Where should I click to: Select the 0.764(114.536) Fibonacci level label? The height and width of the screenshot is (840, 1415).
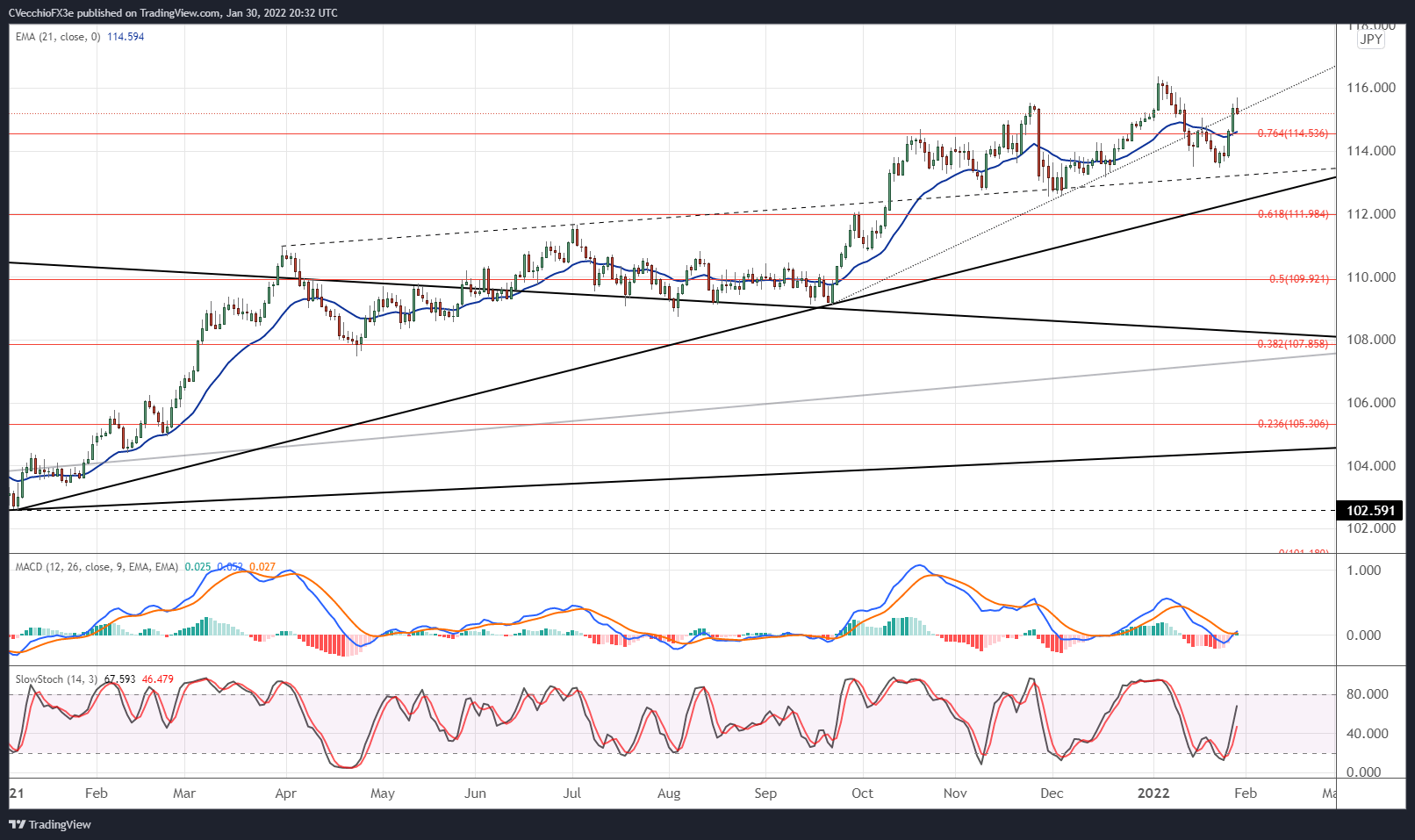(1293, 133)
